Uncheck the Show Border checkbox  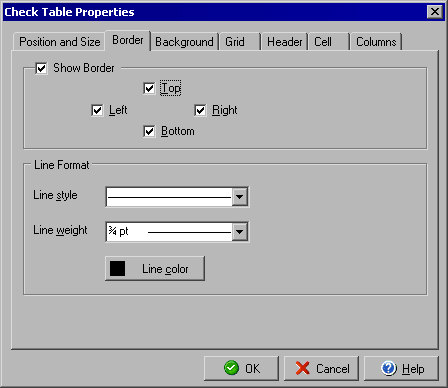(41, 68)
